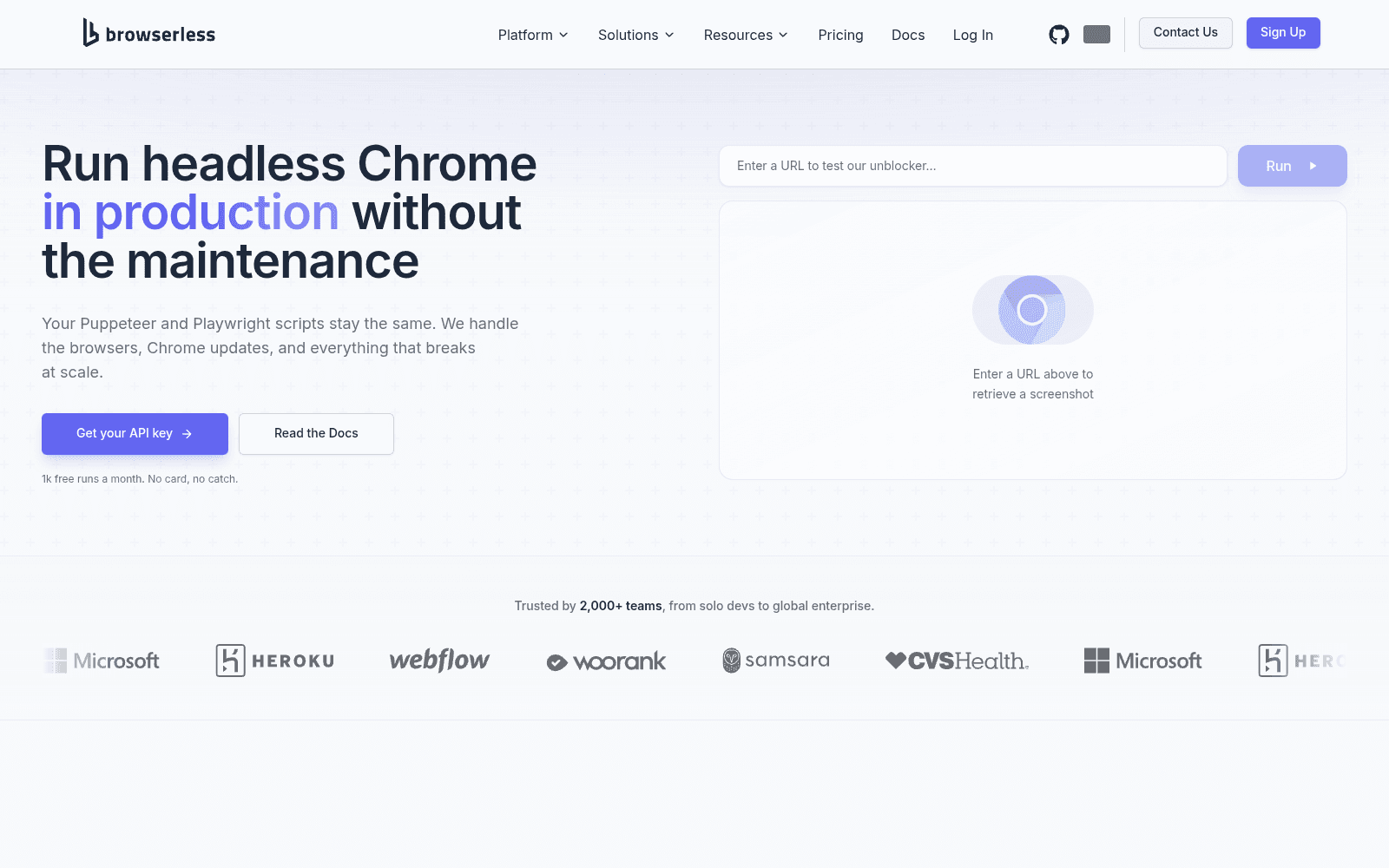The height and width of the screenshot is (868, 1389).
Task: Click the second Microsoft logo
Action: pyautogui.click(x=1142, y=661)
